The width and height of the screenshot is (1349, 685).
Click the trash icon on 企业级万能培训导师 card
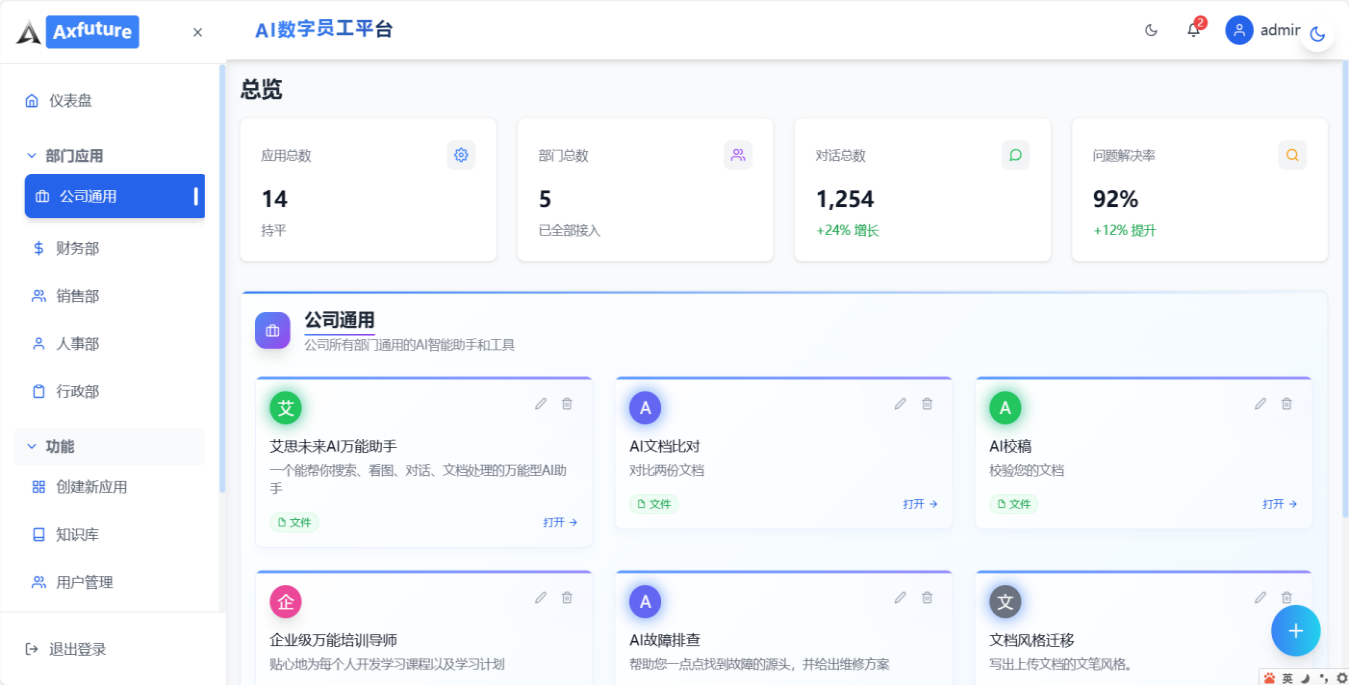567,597
